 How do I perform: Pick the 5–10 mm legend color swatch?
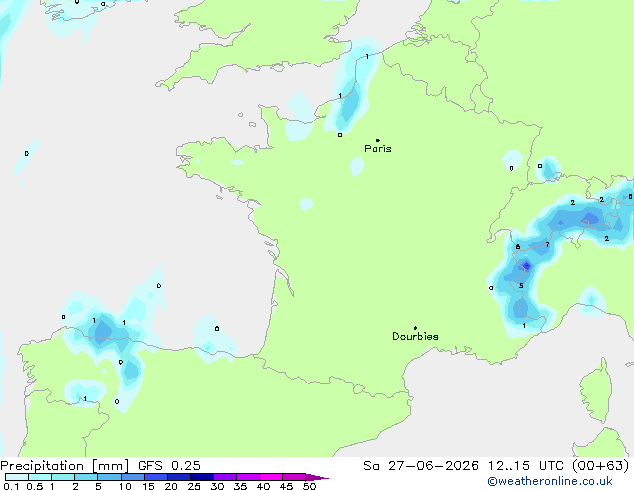tap(109, 477)
